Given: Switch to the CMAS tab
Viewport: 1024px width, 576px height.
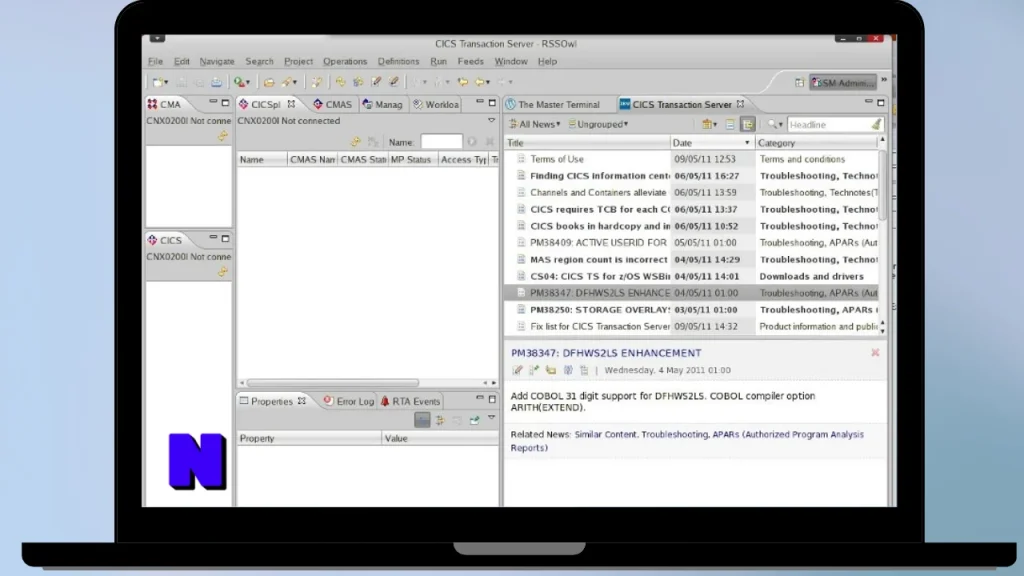Looking at the screenshot, I should click(332, 104).
